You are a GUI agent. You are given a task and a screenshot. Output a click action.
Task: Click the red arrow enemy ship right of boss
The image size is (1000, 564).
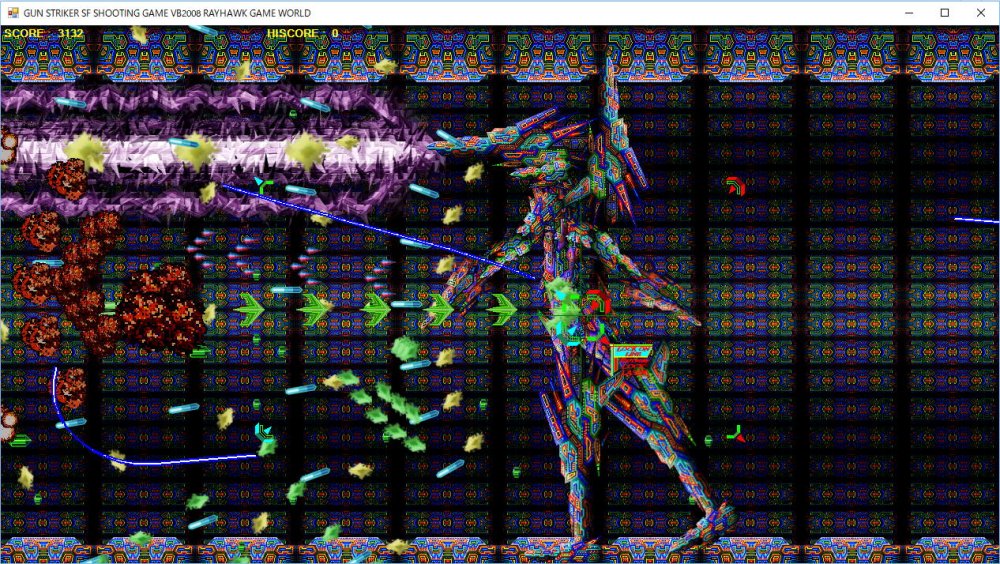point(736,186)
